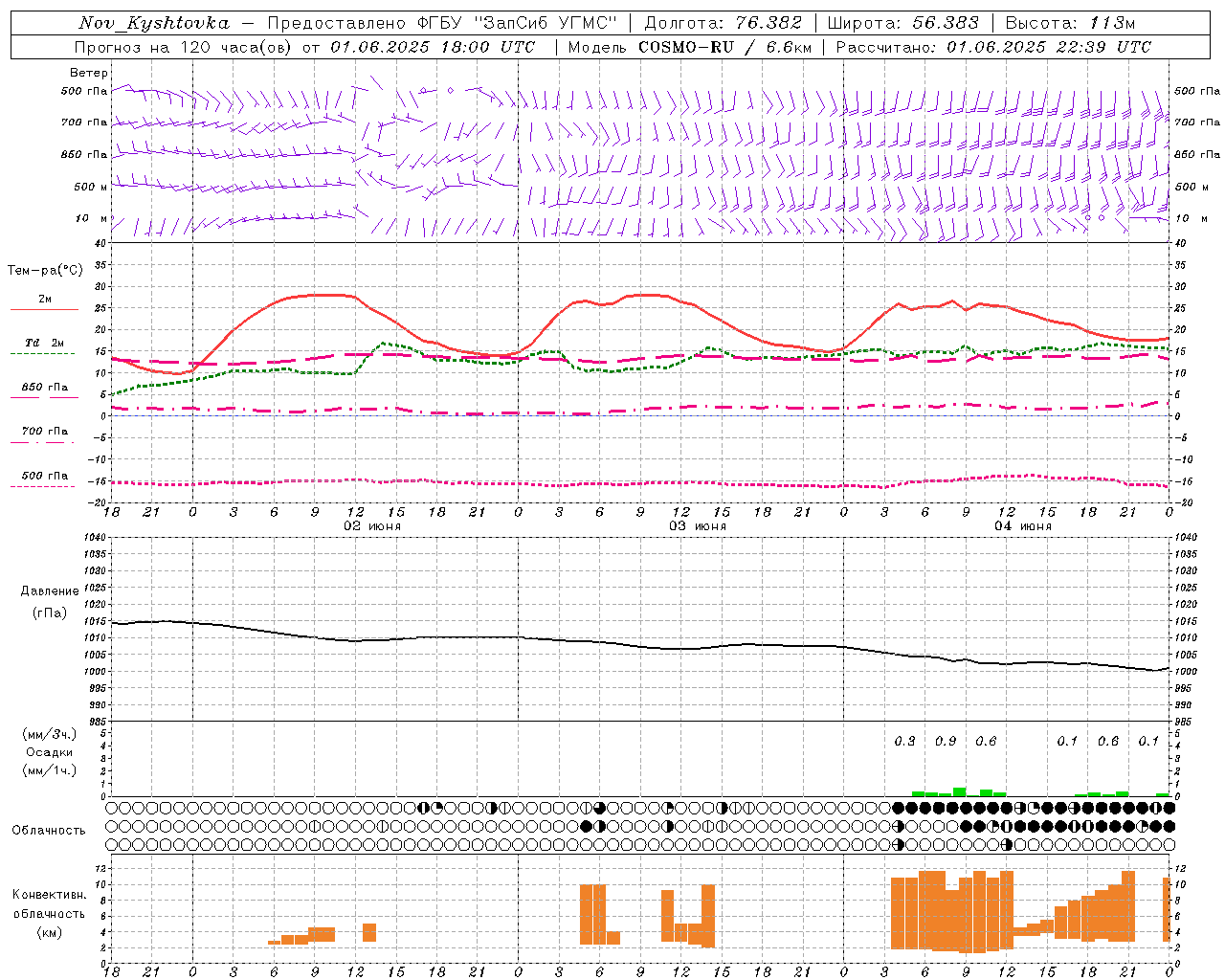Click the 10 м wind level label on the left axis
1225x980 pixels.
(x=92, y=219)
